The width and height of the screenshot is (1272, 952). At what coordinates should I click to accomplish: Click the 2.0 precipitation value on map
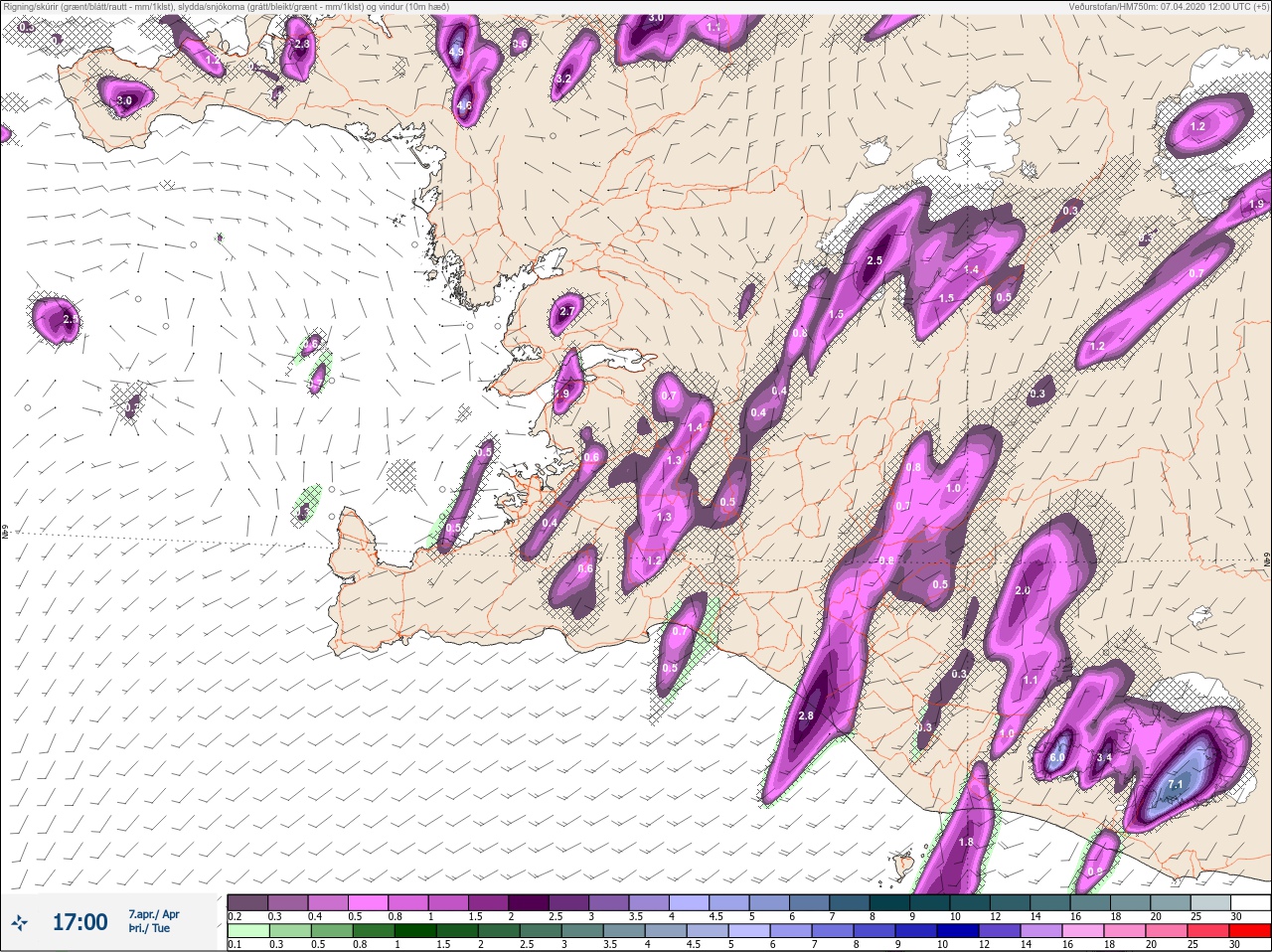pos(1023,590)
